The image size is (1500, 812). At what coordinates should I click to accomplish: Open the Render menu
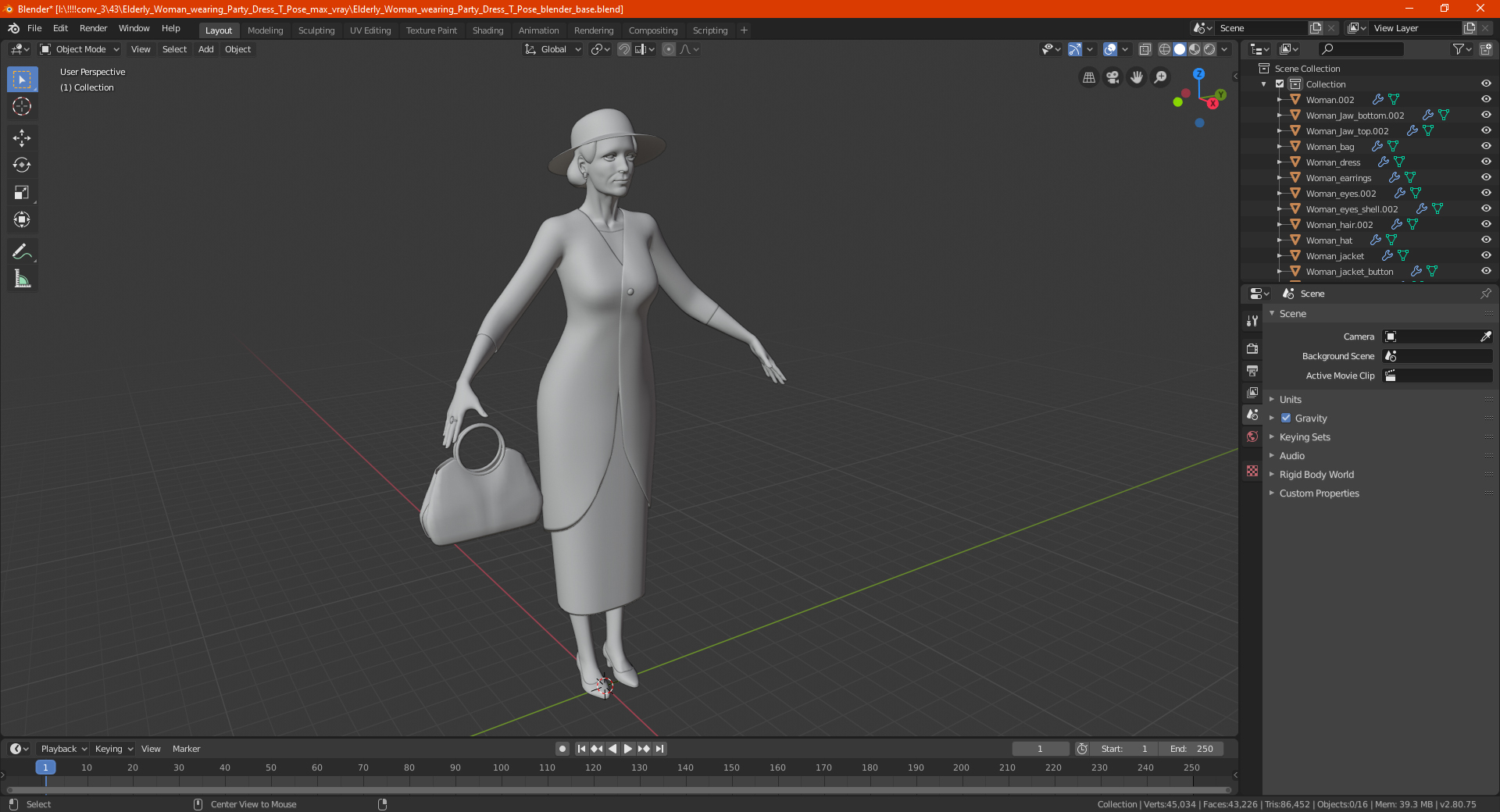(x=93, y=28)
